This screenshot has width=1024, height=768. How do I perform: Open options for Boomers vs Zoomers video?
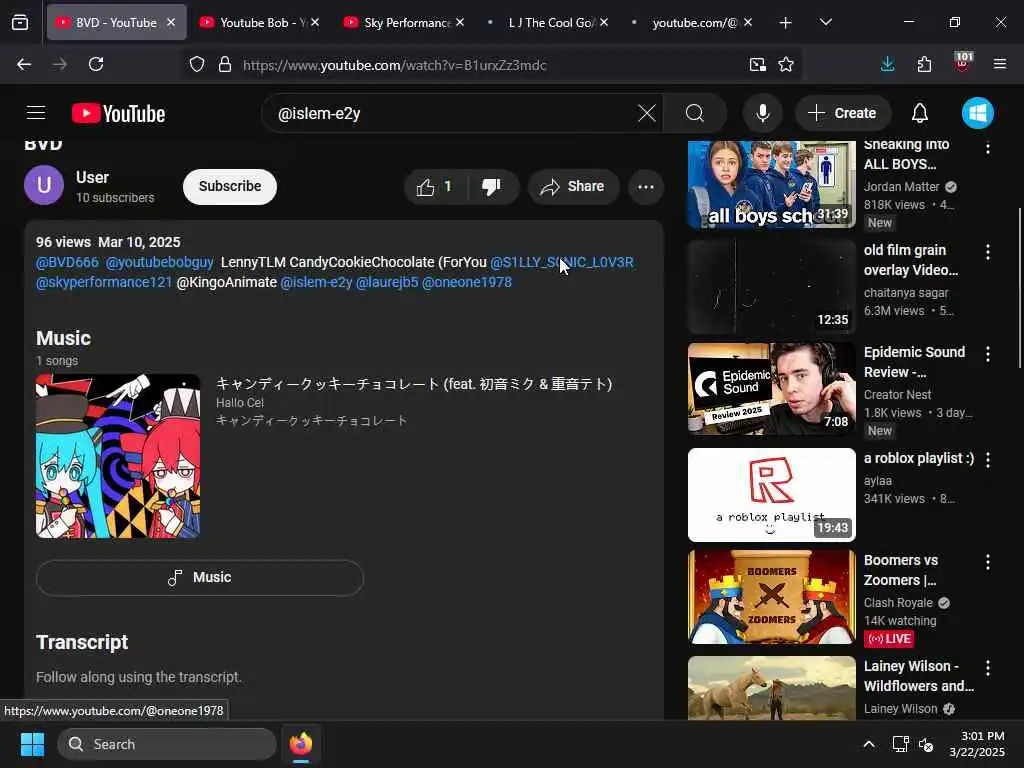[987, 562]
